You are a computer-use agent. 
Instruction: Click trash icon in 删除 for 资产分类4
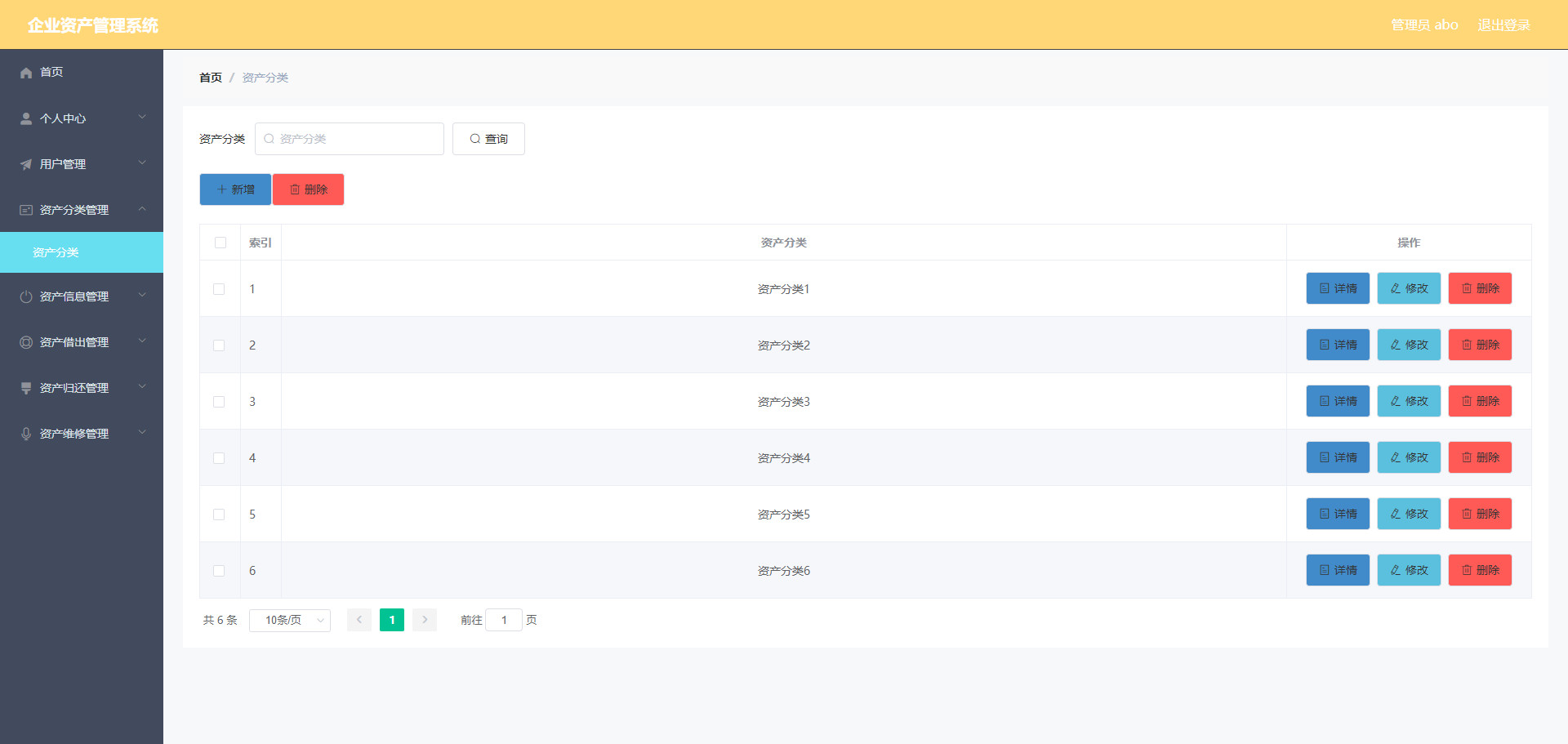coord(1467,457)
